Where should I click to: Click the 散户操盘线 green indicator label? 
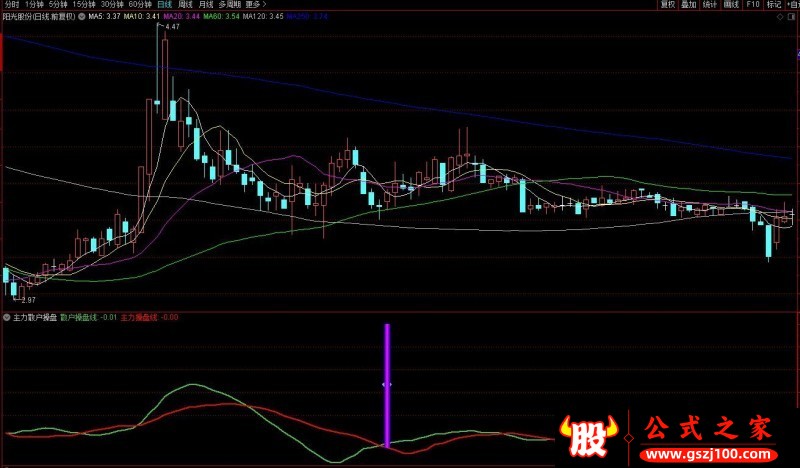tap(88, 317)
